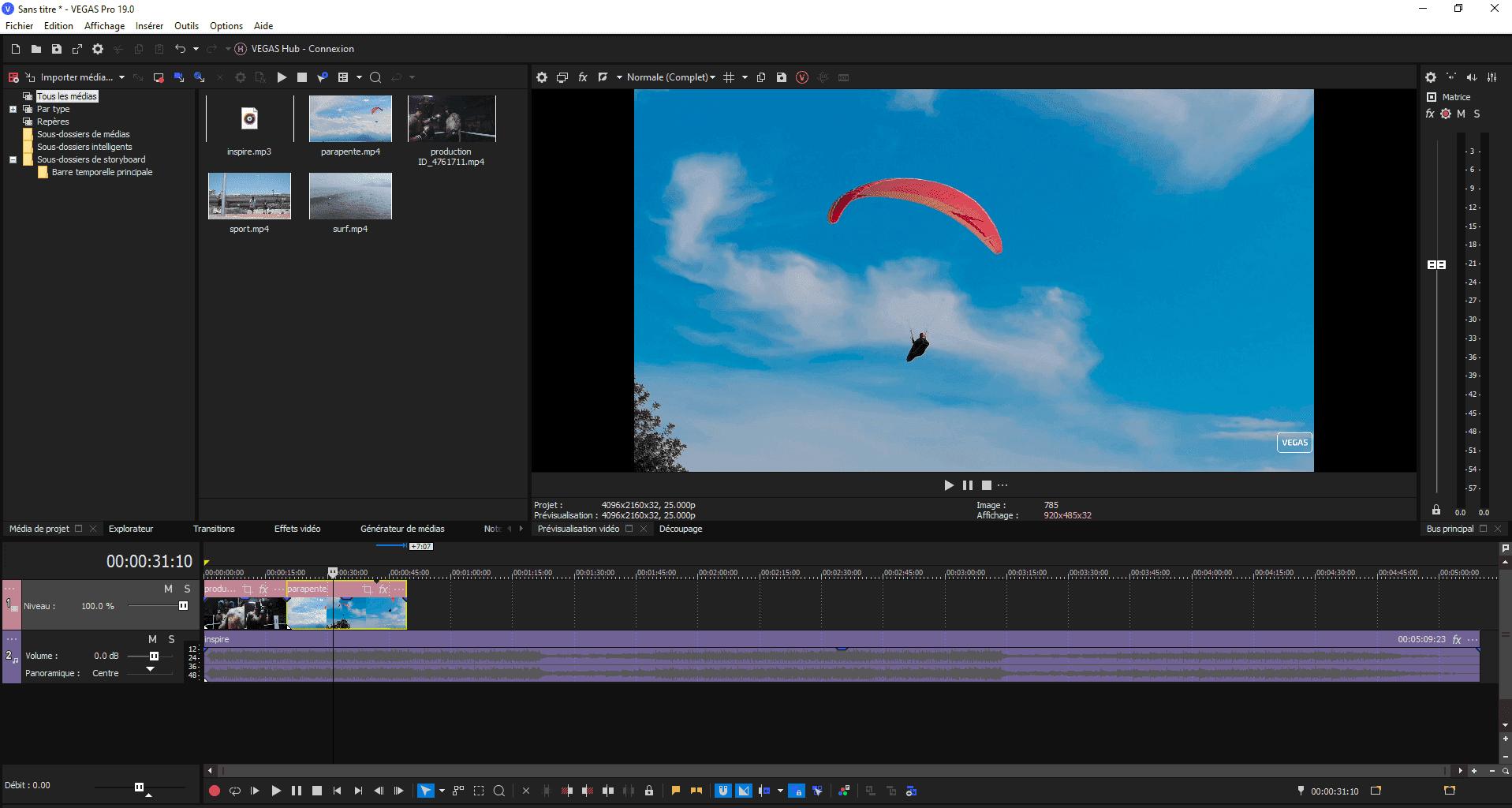Open the Importer média dropdown arrow
The image size is (1512, 808).
tap(121, 77)
